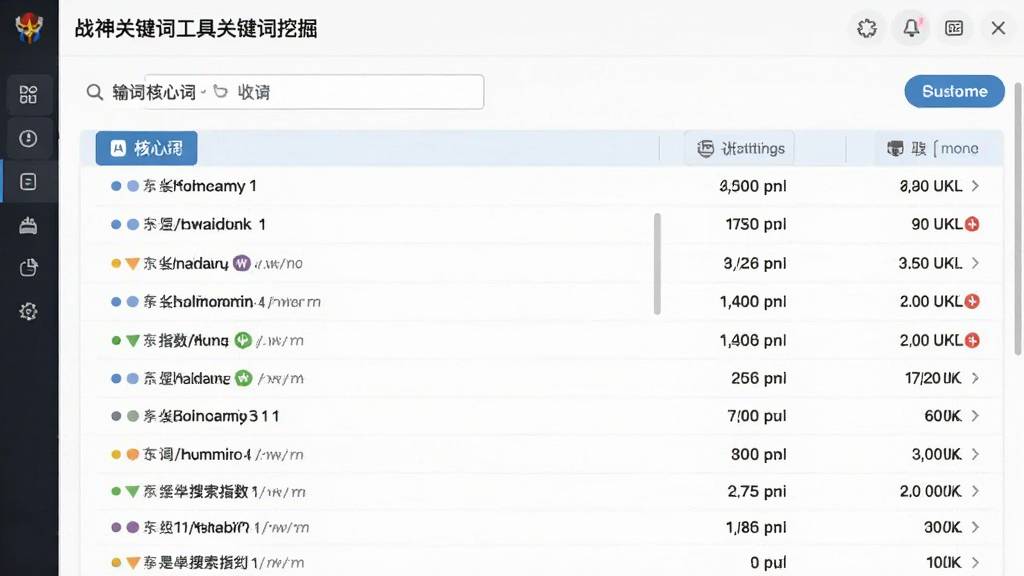Click the page scrollbar at right edge
Viewport: 1024px width, 576px height.
(x=1017, y=219)
